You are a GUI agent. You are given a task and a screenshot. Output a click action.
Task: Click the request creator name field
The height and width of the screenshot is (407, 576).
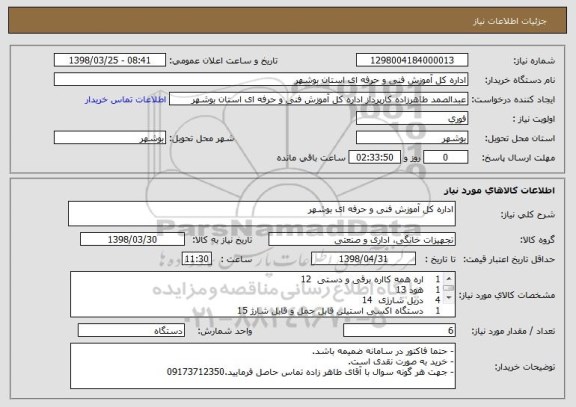pos(318,99)
